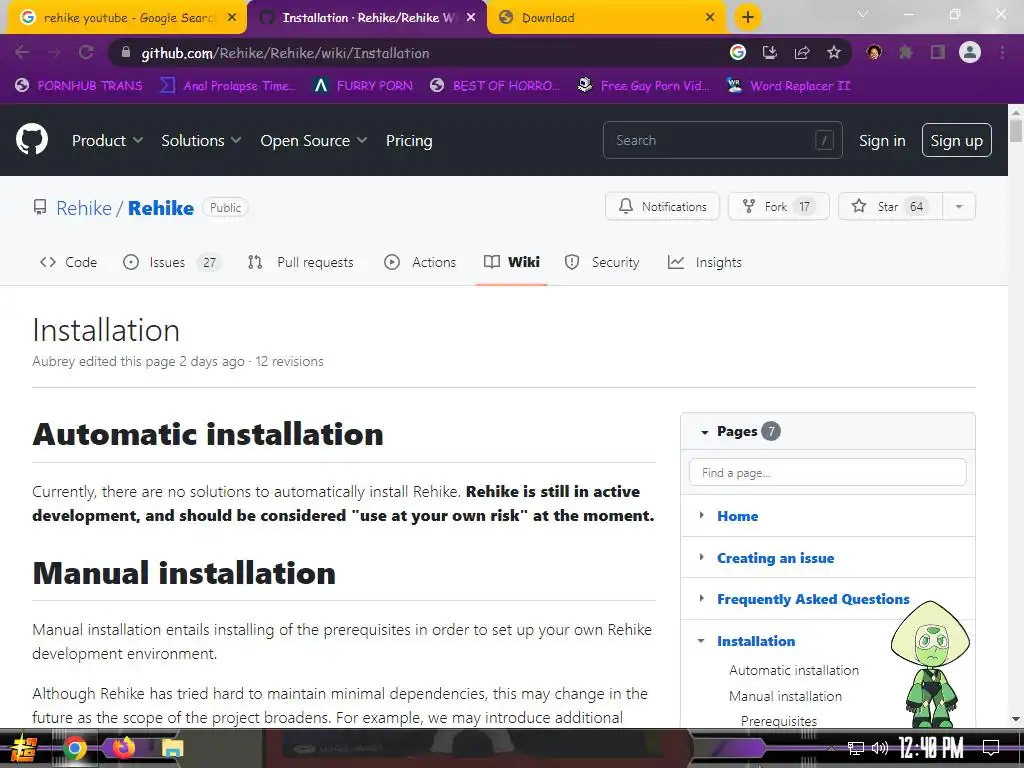Expand the Open Source menu

pyautogui.click(x=313, y=140)
